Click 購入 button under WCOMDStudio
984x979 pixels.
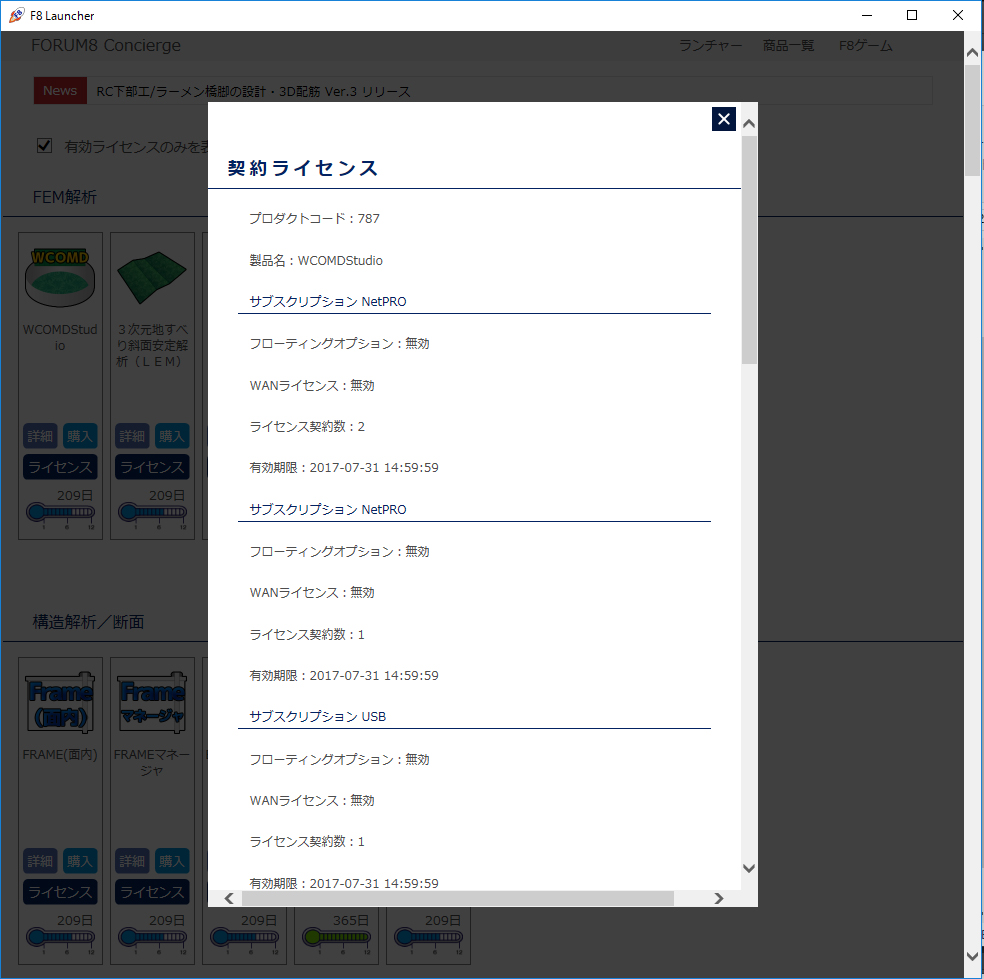pos(80,436)
